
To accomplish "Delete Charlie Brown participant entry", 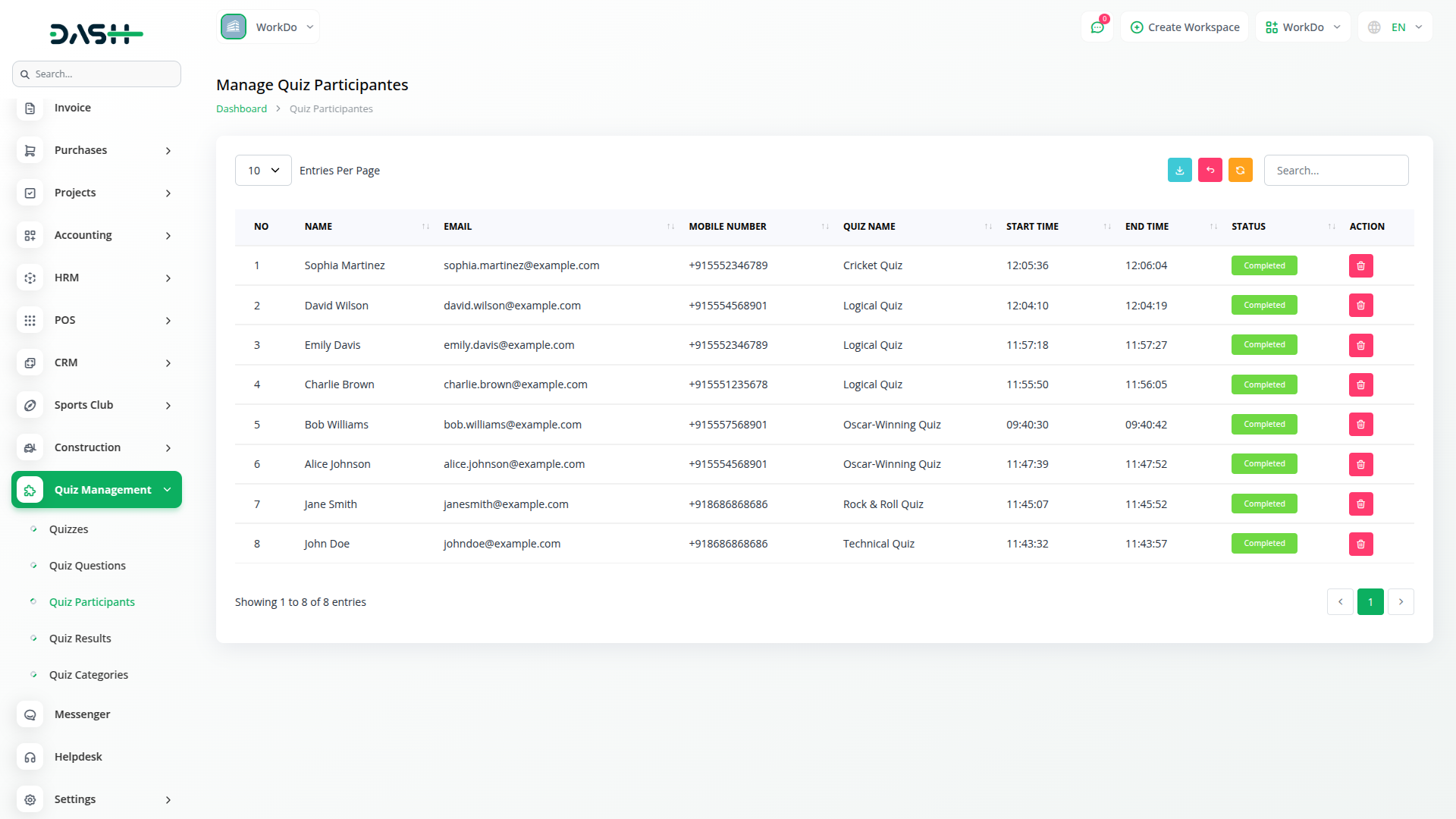I will click(x=1360, y=384).
